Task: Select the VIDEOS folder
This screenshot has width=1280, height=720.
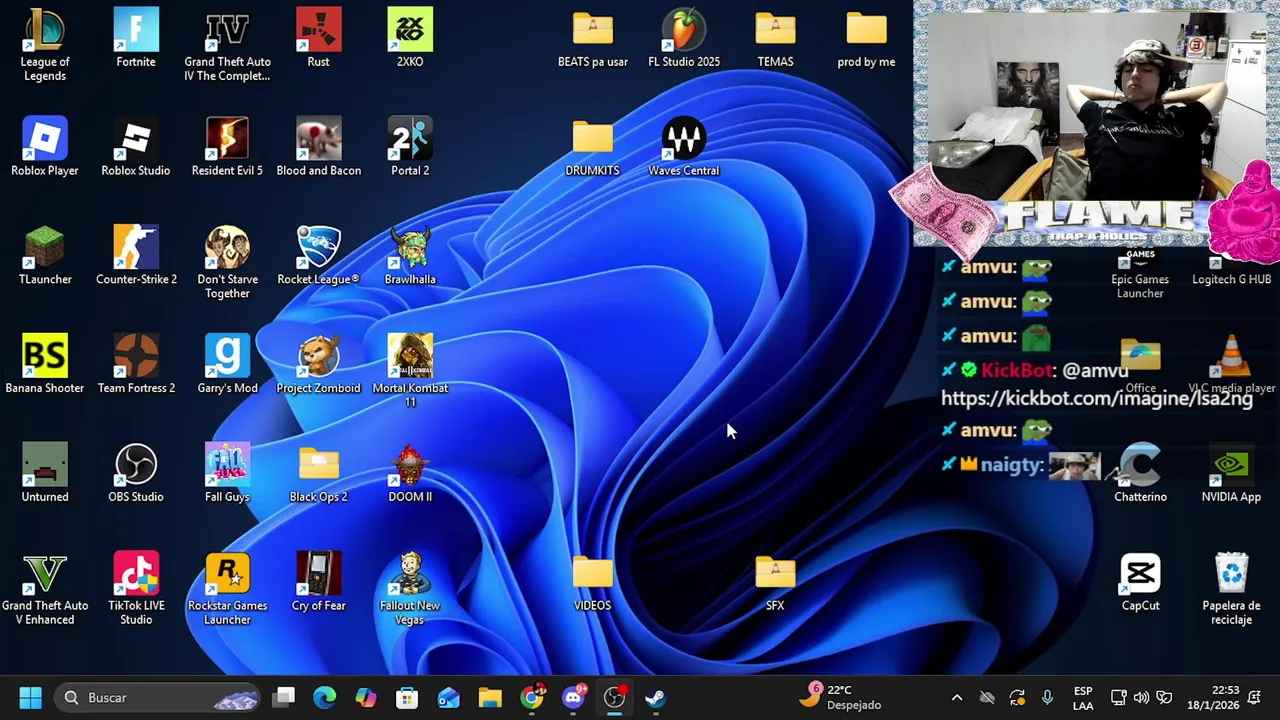Action: coord(593,582)
